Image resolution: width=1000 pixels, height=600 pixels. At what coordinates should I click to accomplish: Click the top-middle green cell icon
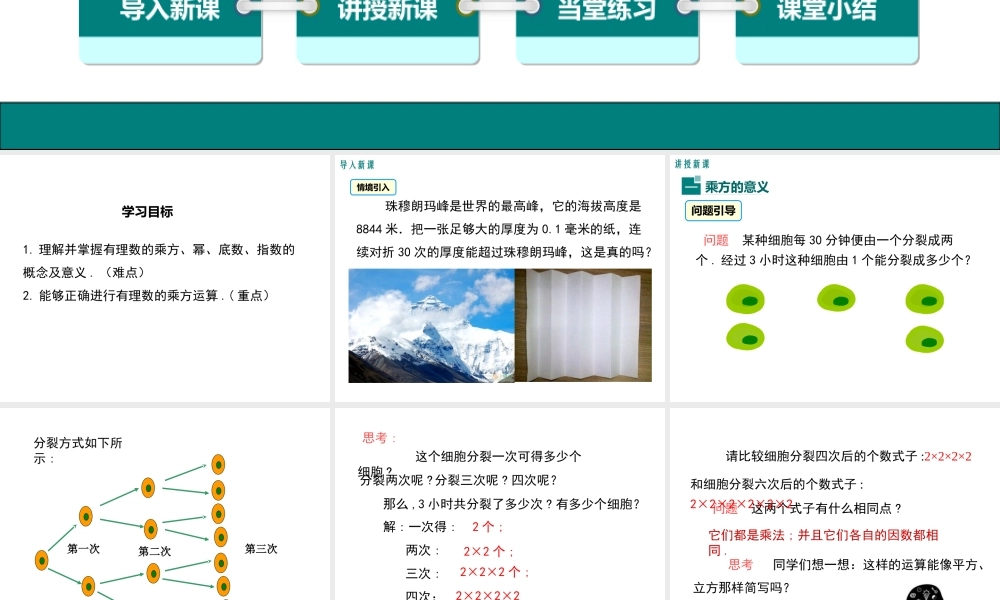[x=836, y=298]
